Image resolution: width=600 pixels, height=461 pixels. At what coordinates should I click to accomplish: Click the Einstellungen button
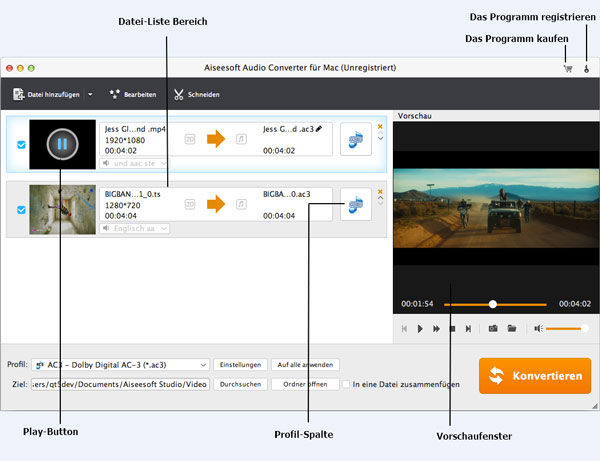(x=240, y=365)
